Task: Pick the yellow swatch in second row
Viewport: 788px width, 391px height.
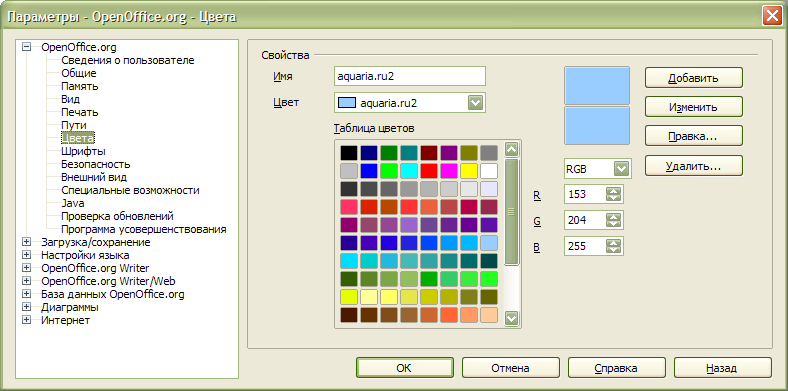Action: [x=469, y=171]
